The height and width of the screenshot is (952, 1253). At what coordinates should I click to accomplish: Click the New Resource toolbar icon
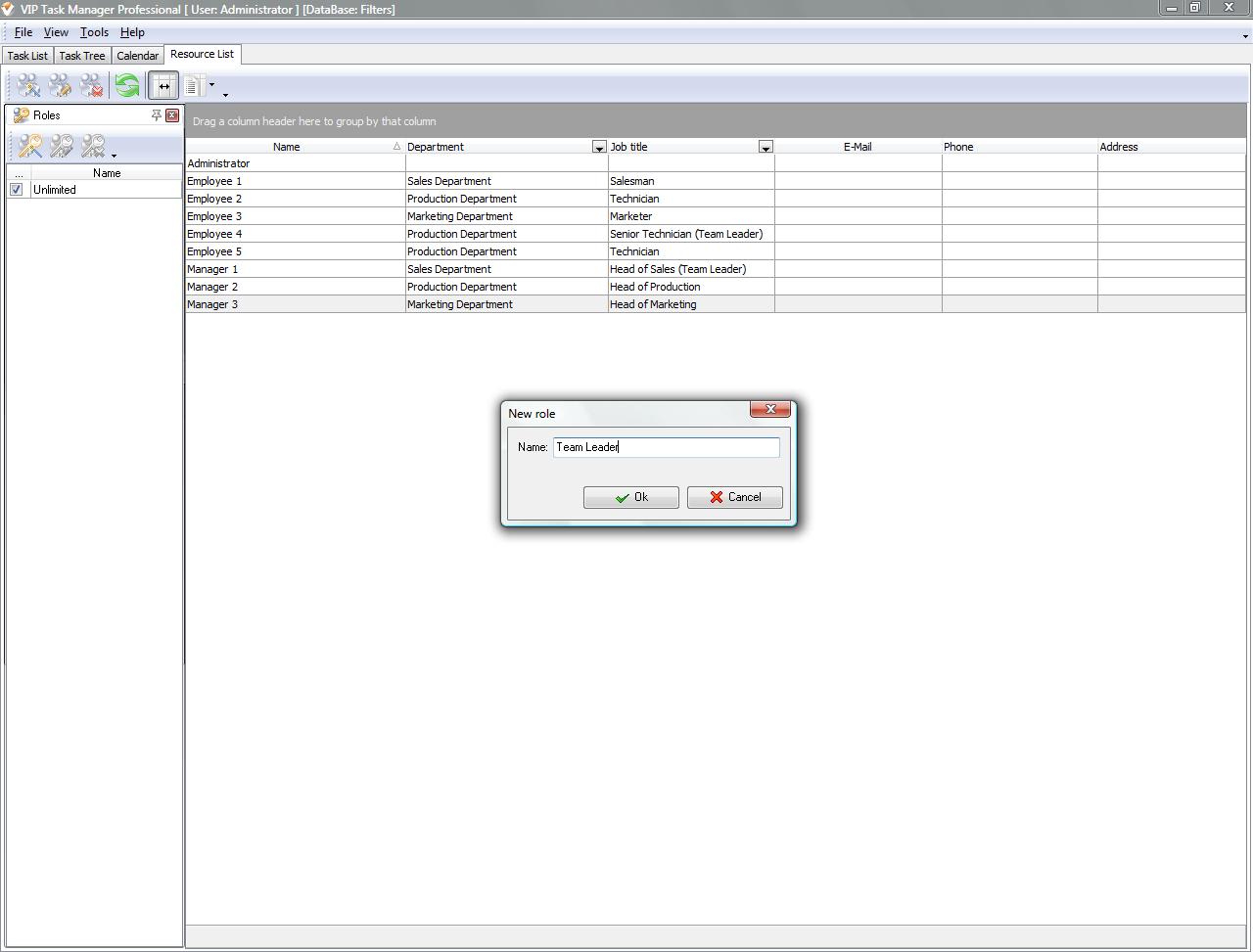(x=28, y=86)
